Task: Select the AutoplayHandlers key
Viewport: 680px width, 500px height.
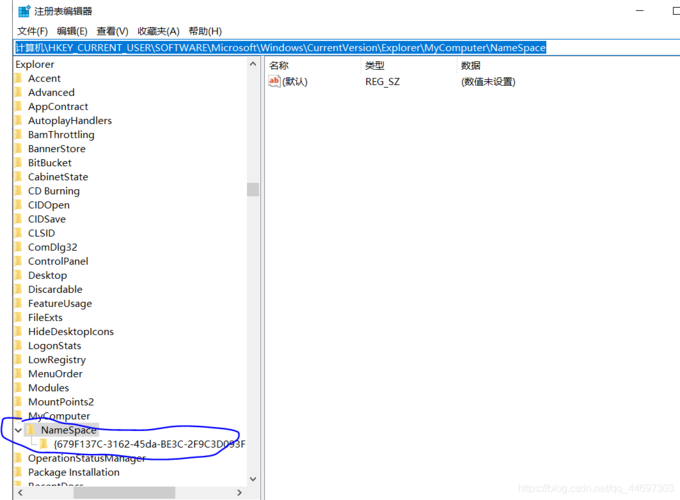Action: pyautogui.click(x=70, y=121)
